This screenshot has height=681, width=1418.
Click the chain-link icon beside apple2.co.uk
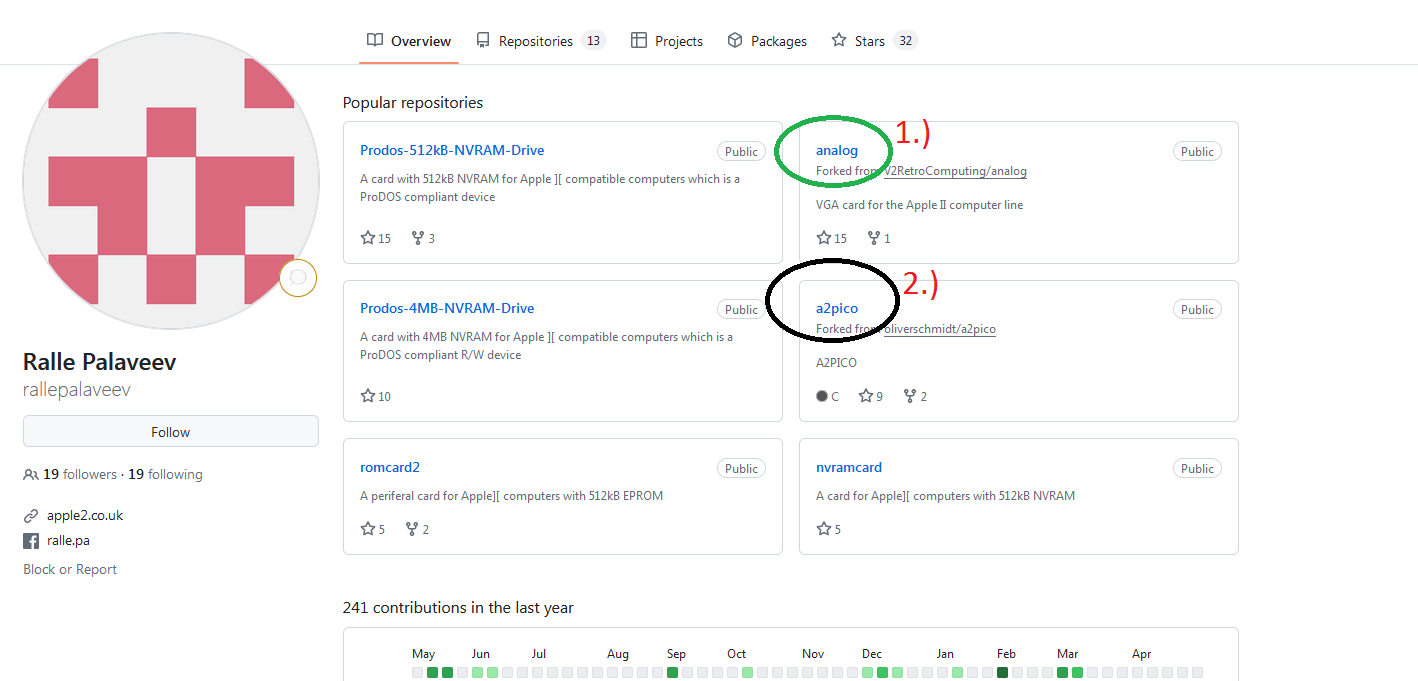31,516
